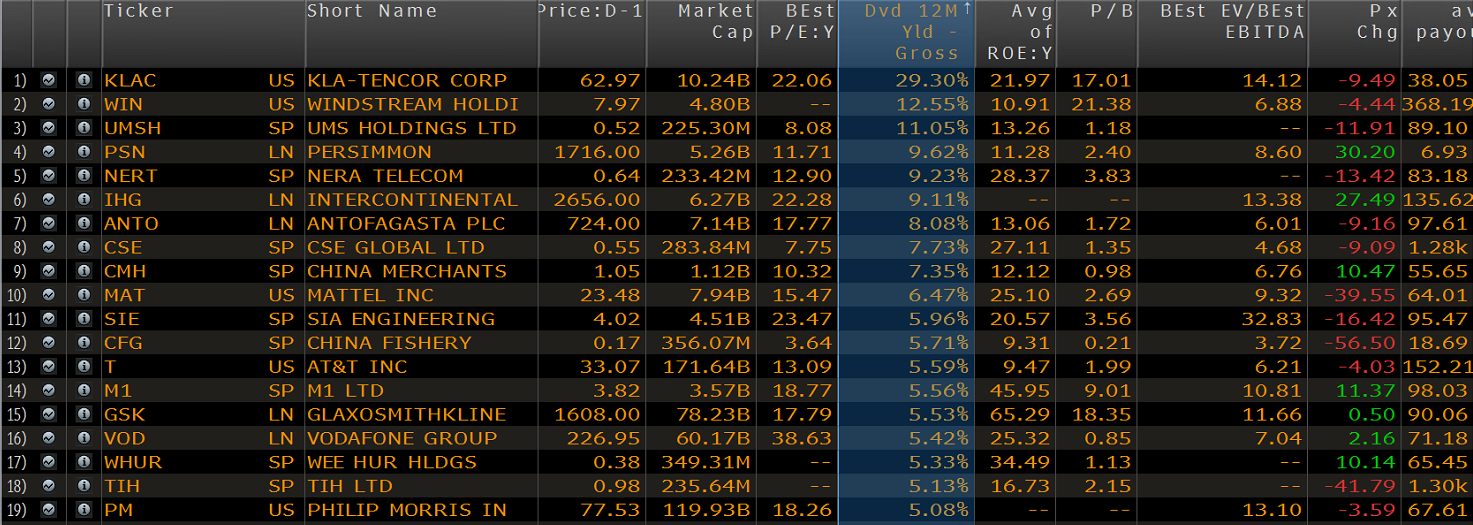Select the CSE GLOBAL LTD short name
This screenshot has width=1473, height=525.
(x=396, y=247)
